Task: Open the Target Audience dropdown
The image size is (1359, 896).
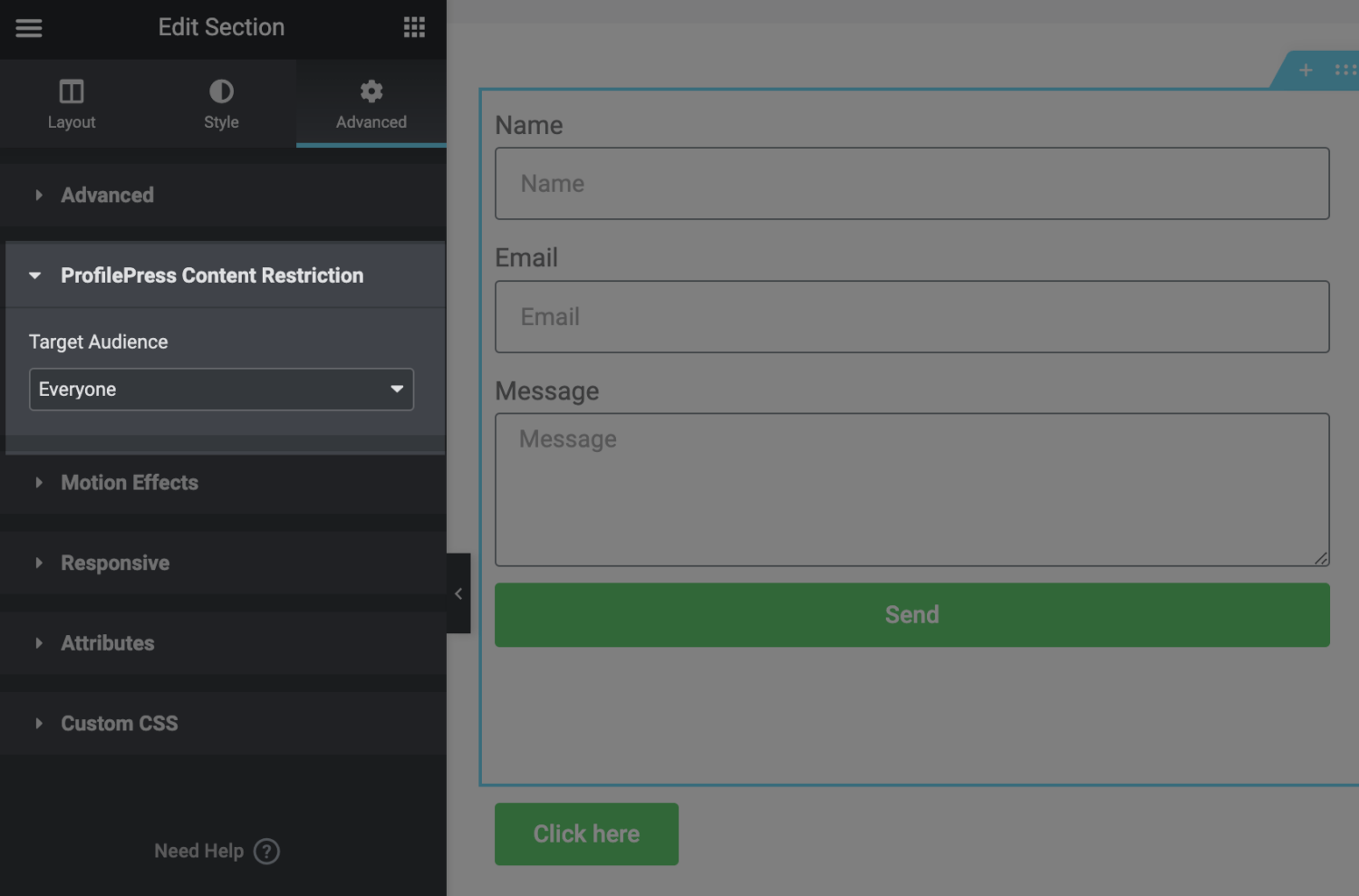Action: tap(220, 389)
